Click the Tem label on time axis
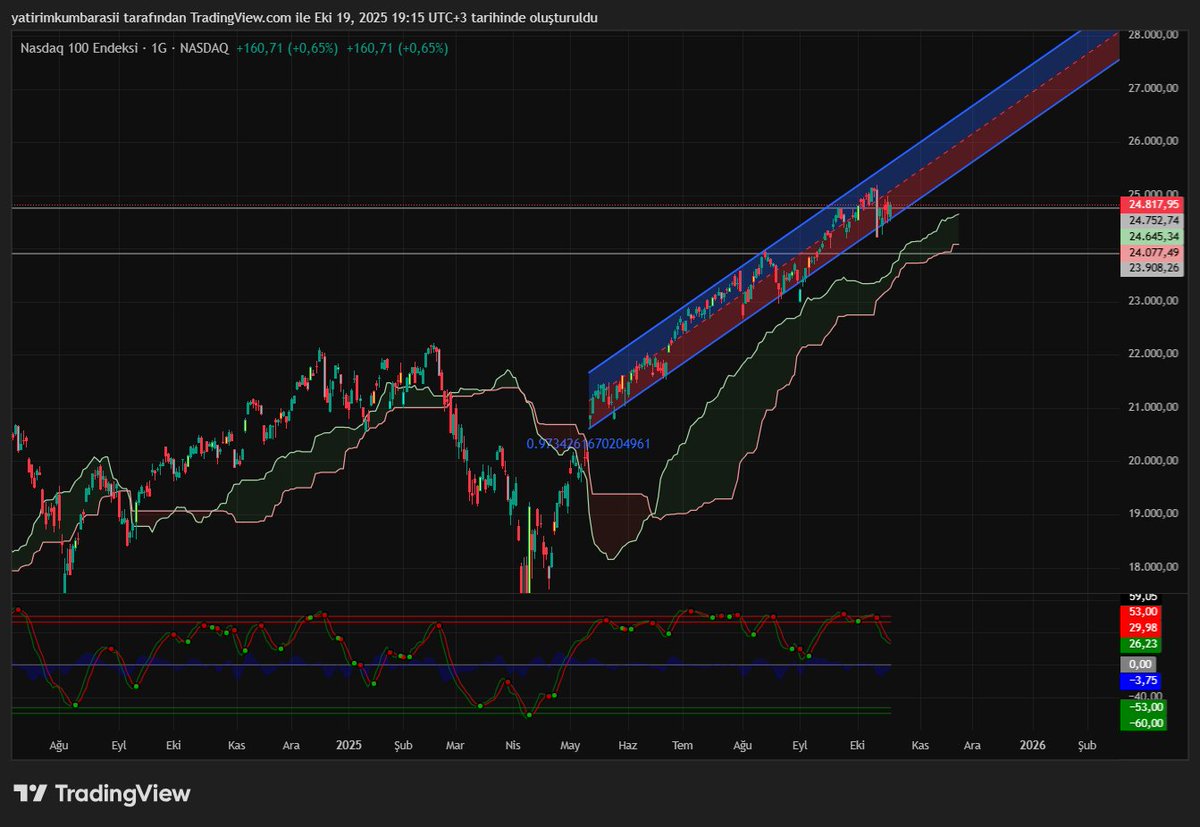This screenshot has width=1200, height=827. (683, 745)
